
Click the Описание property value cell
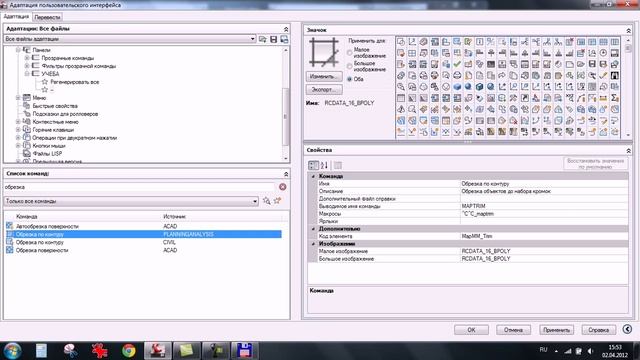point(544,191)
